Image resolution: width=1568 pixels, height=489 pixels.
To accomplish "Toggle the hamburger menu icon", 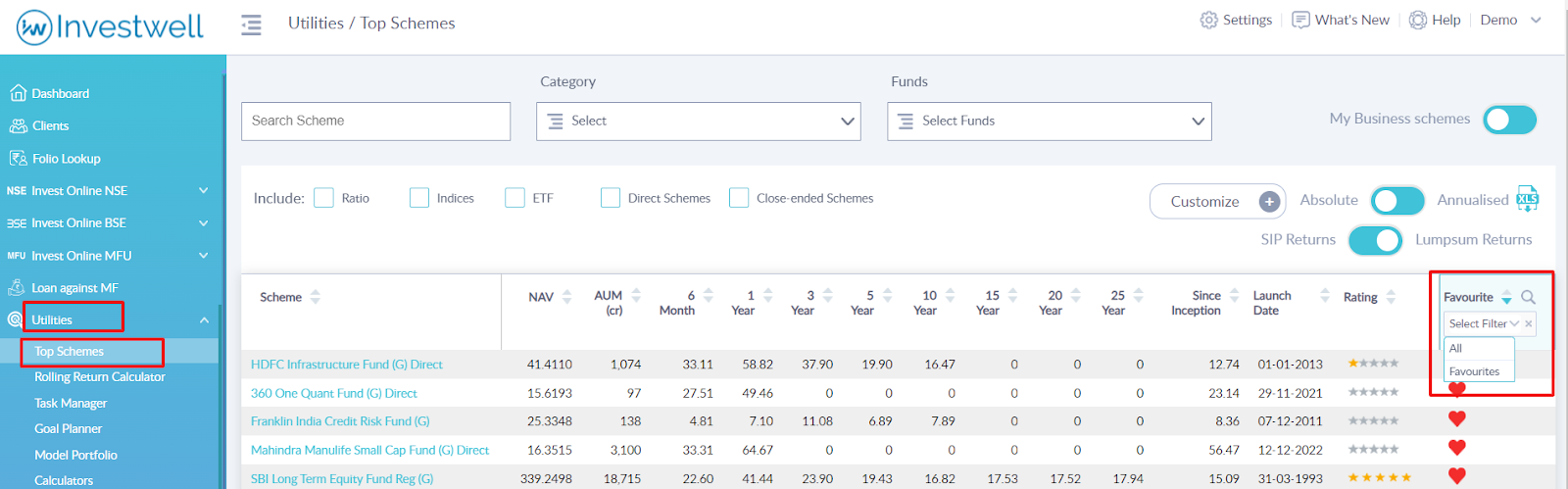I will click(x=251, y=24).
